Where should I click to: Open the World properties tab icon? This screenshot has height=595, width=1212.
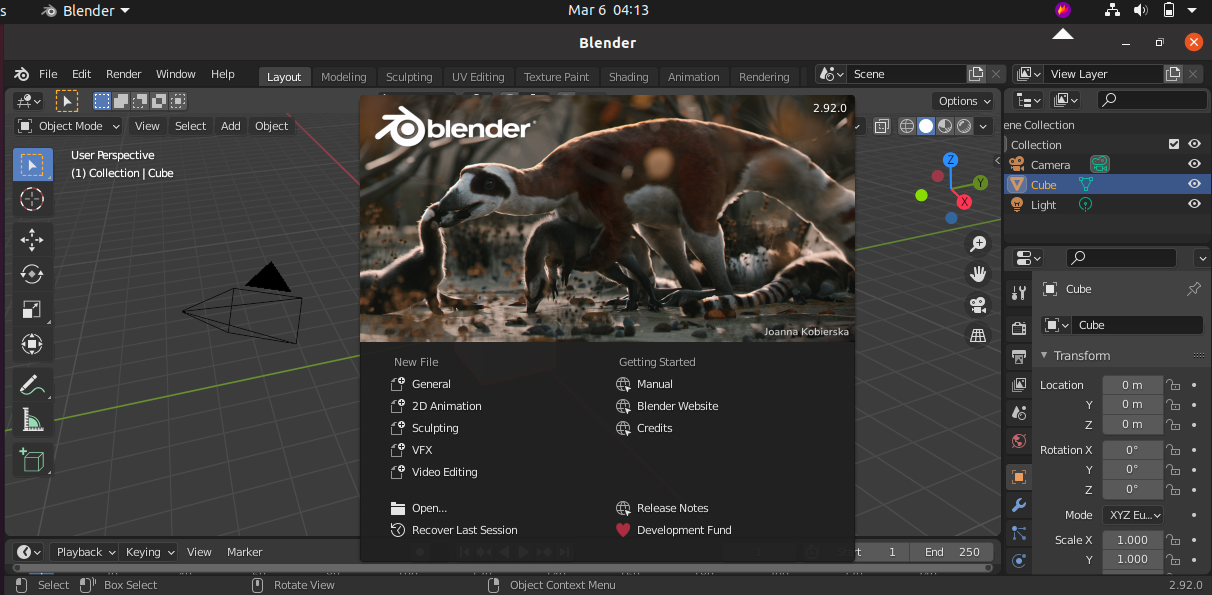(1019, 440)
